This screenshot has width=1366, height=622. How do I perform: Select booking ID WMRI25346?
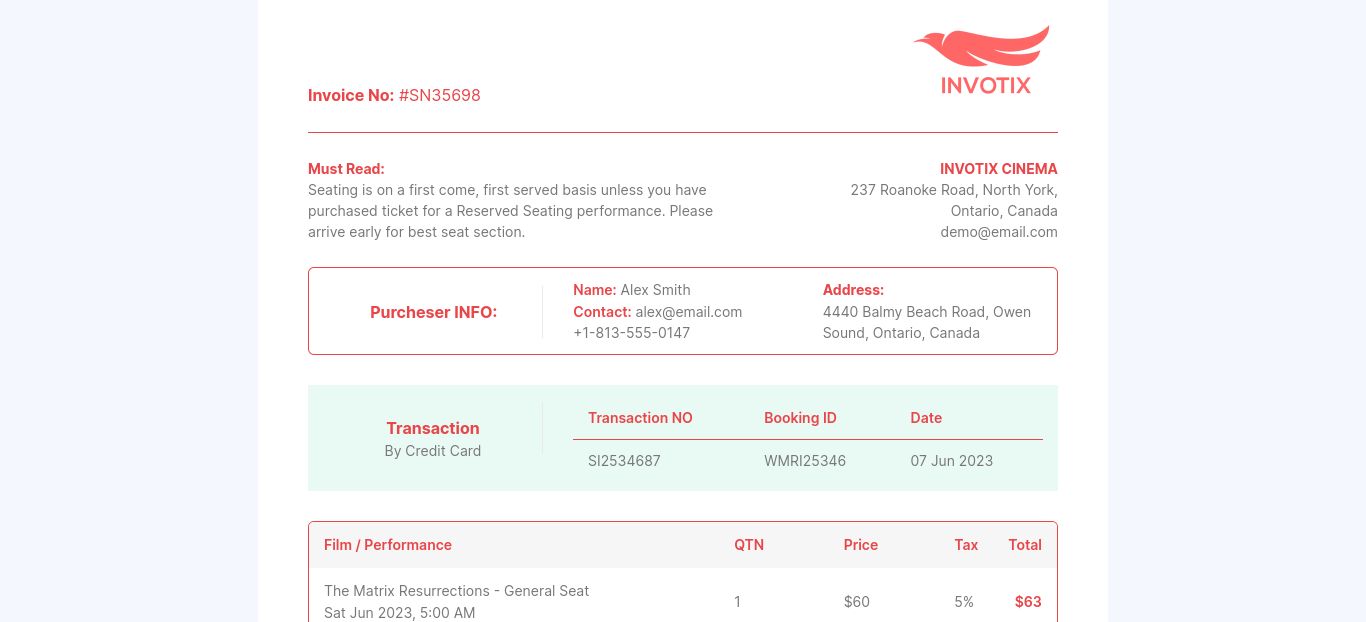click(x=805, y=461)
